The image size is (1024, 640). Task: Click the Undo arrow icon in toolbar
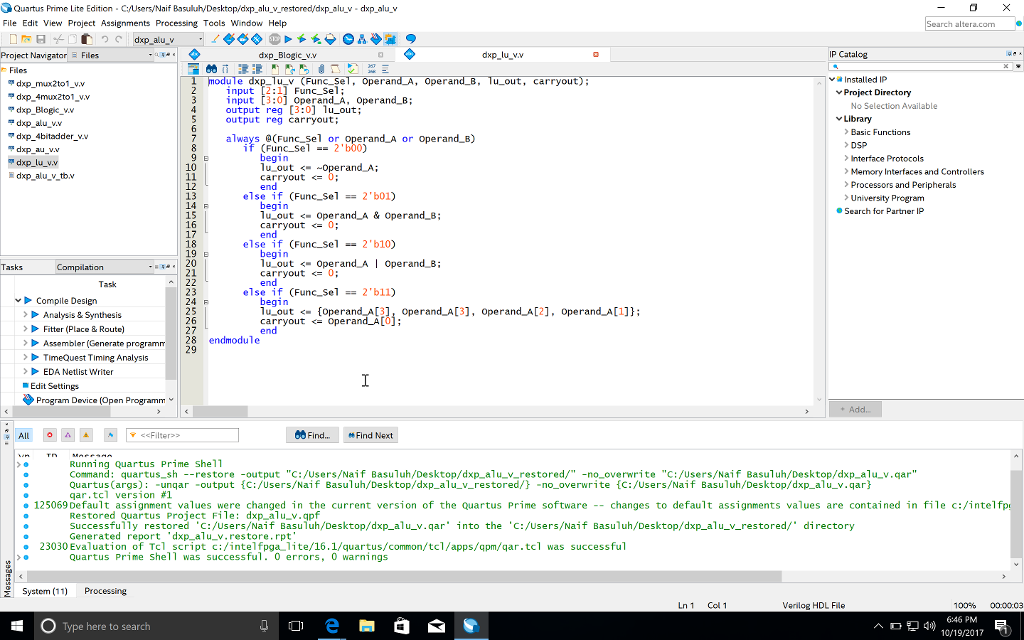click(x=105, y=39)
